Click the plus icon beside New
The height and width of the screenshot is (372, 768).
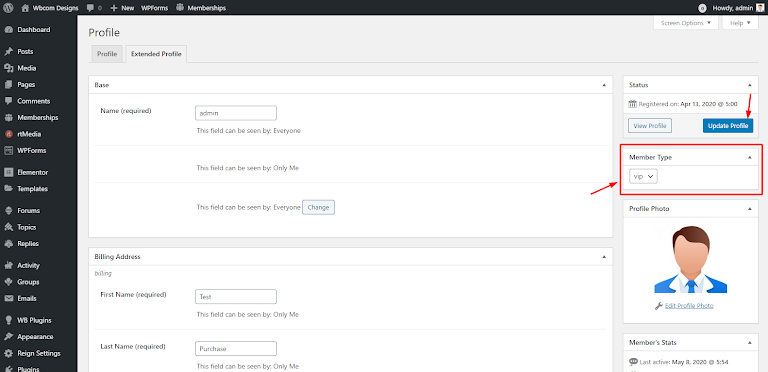coord(114,8)
